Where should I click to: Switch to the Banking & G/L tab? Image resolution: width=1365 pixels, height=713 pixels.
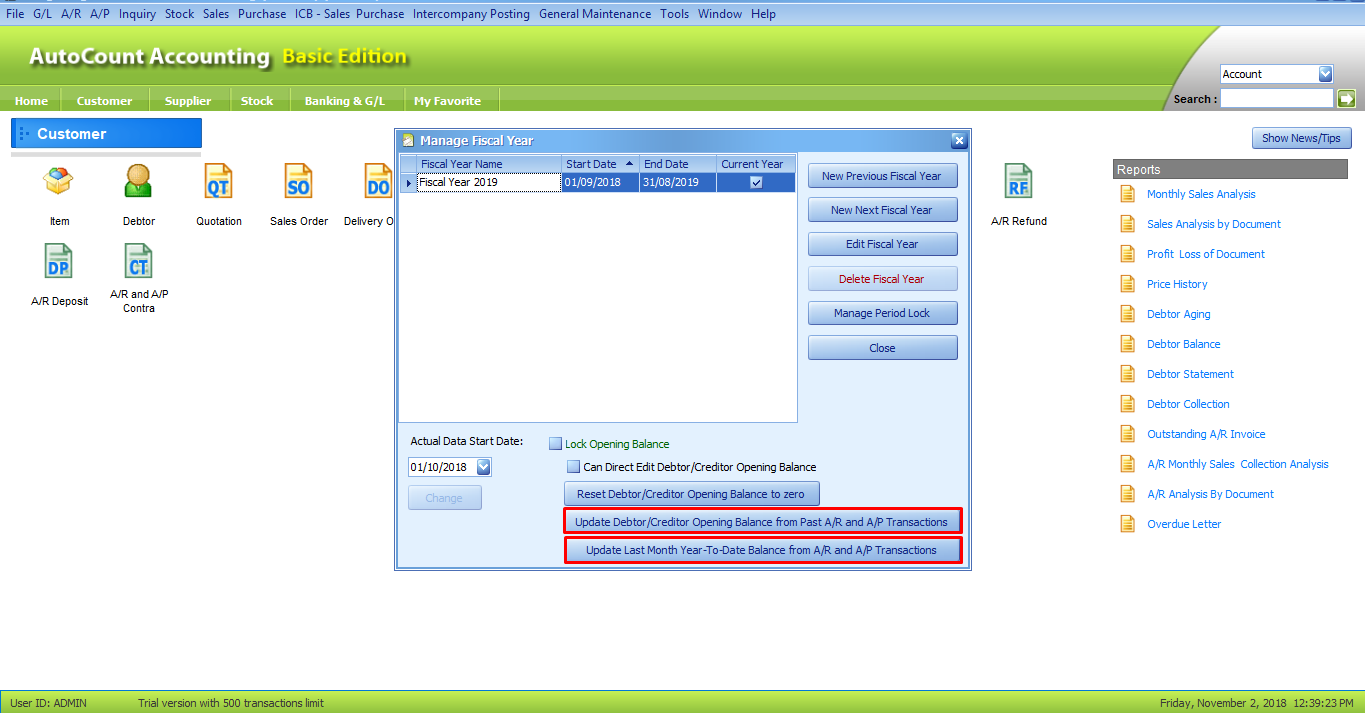[345, 101]
